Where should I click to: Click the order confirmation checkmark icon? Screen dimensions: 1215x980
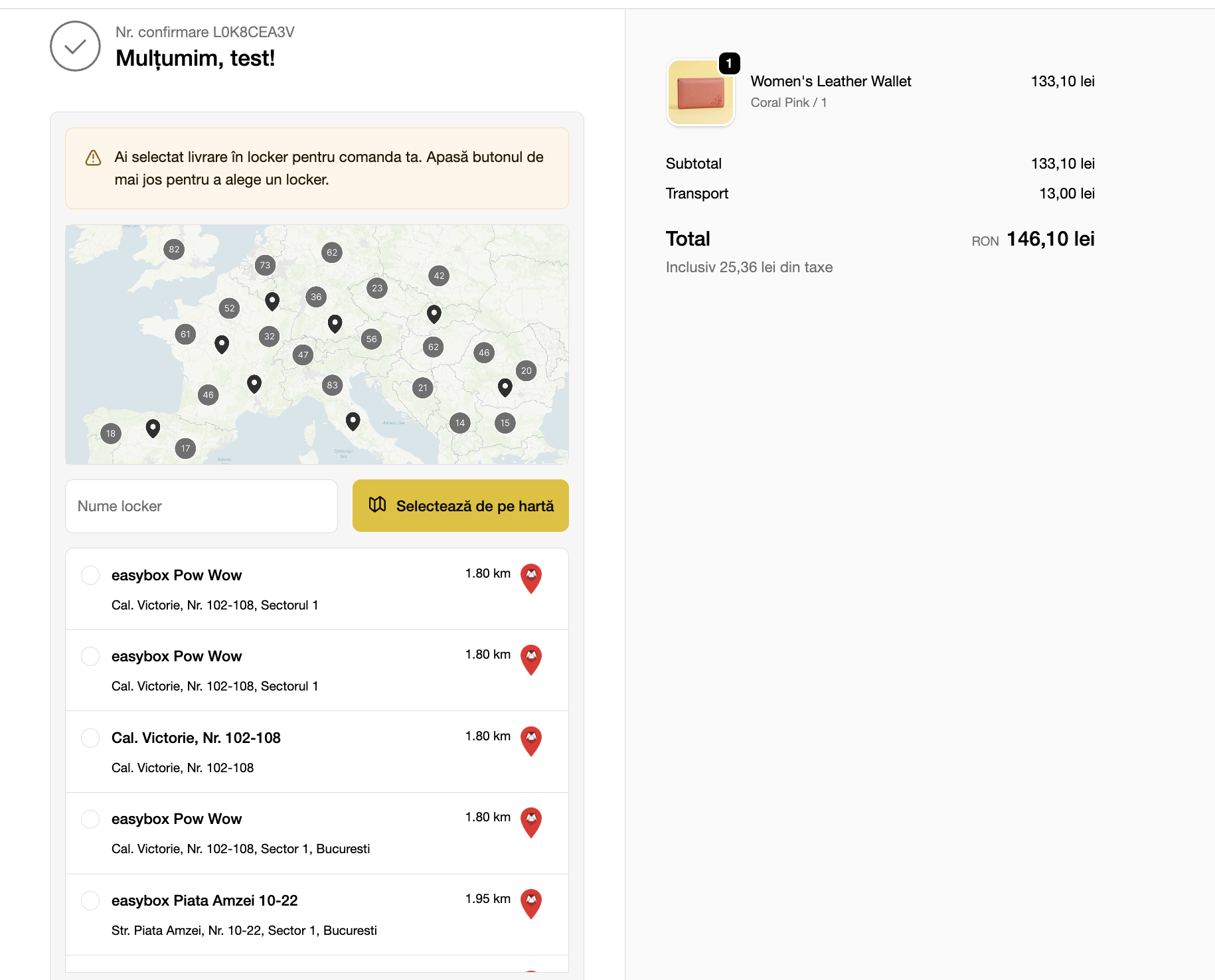coord(75,46)
